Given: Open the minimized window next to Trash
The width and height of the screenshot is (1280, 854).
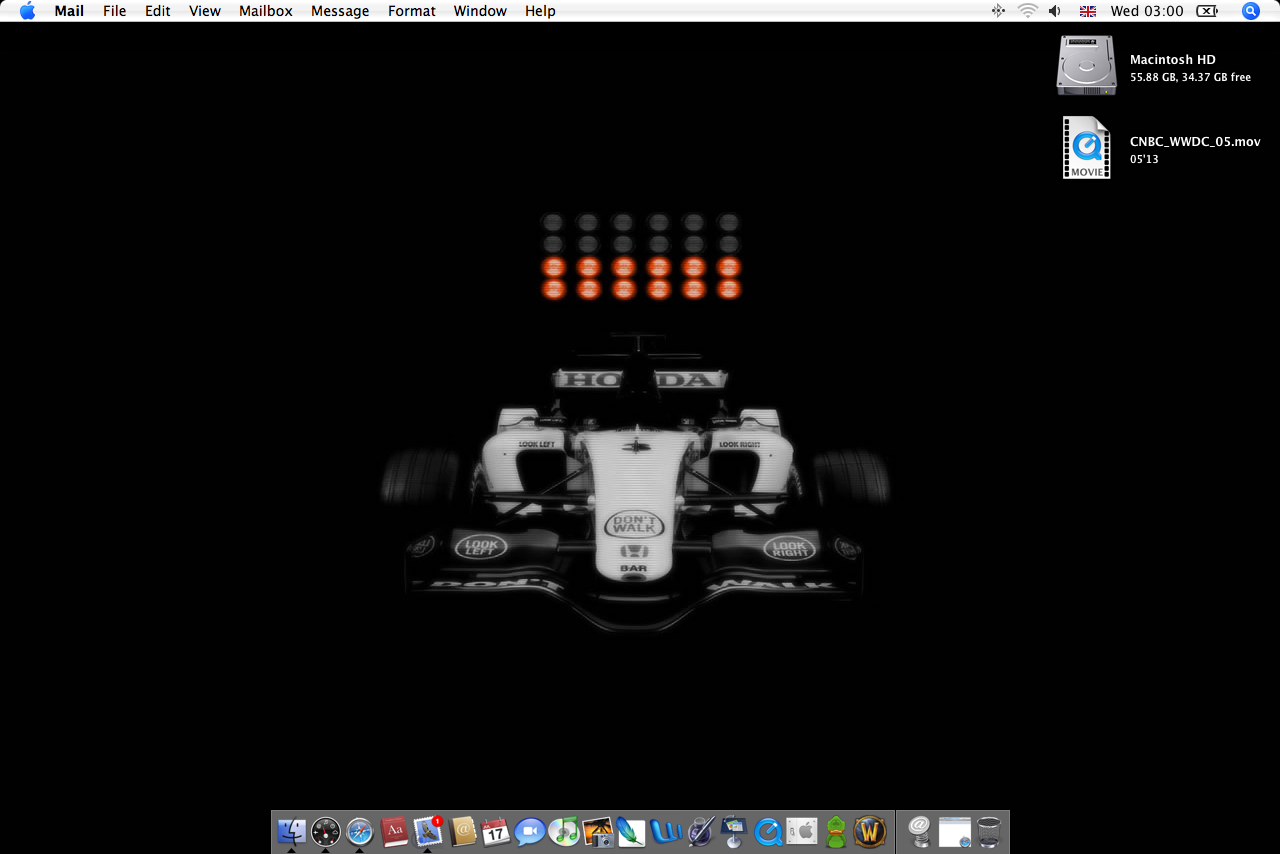Looking at the screenshot, I should pyautogui.click(x=955, y=831).
